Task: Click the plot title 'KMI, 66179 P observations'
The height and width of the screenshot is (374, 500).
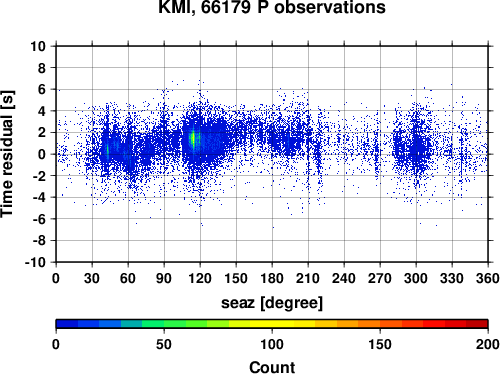Action: (272, 7)
